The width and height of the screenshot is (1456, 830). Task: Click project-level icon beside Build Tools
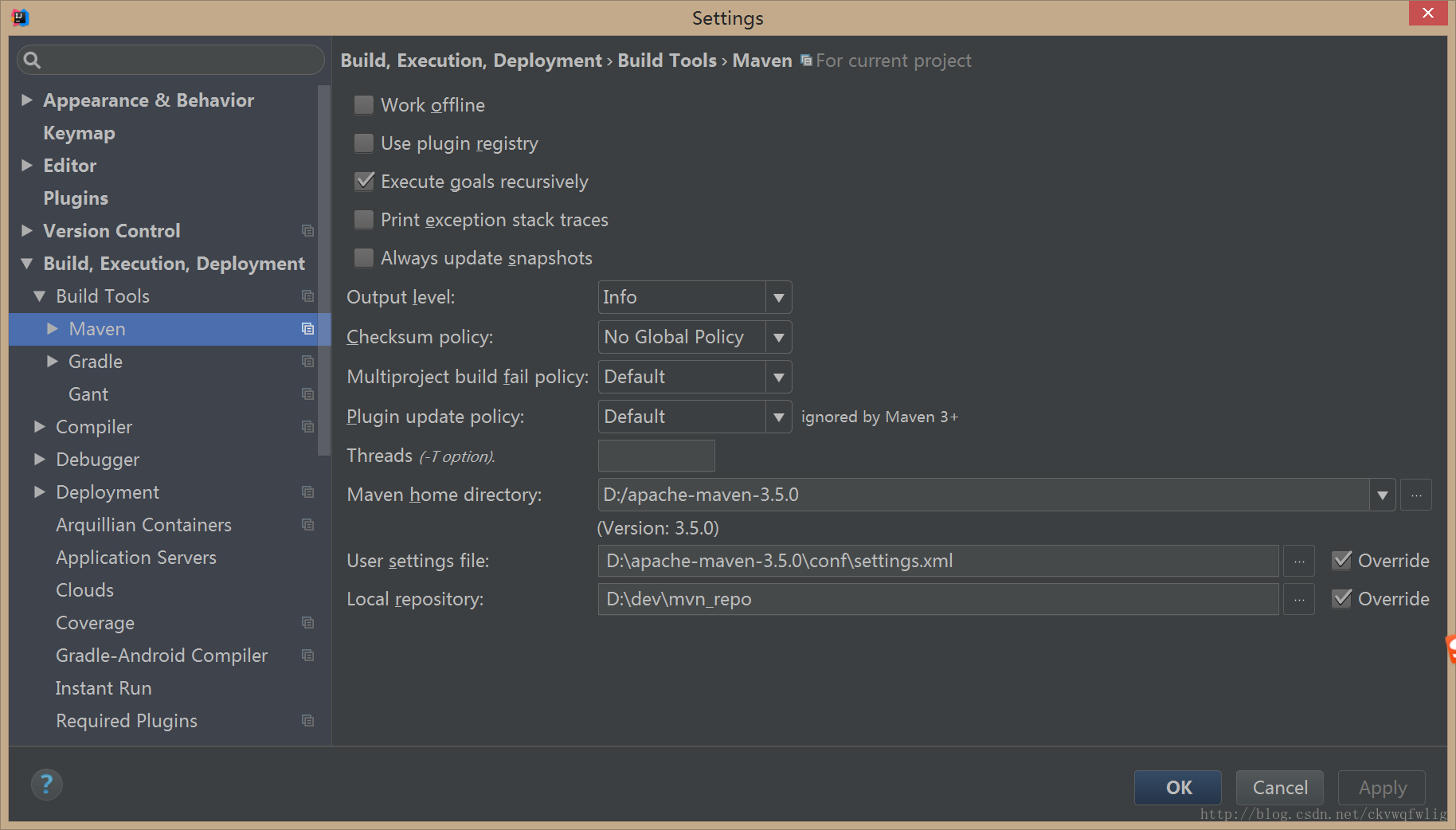pyautogui.click(x=307, y=296)
